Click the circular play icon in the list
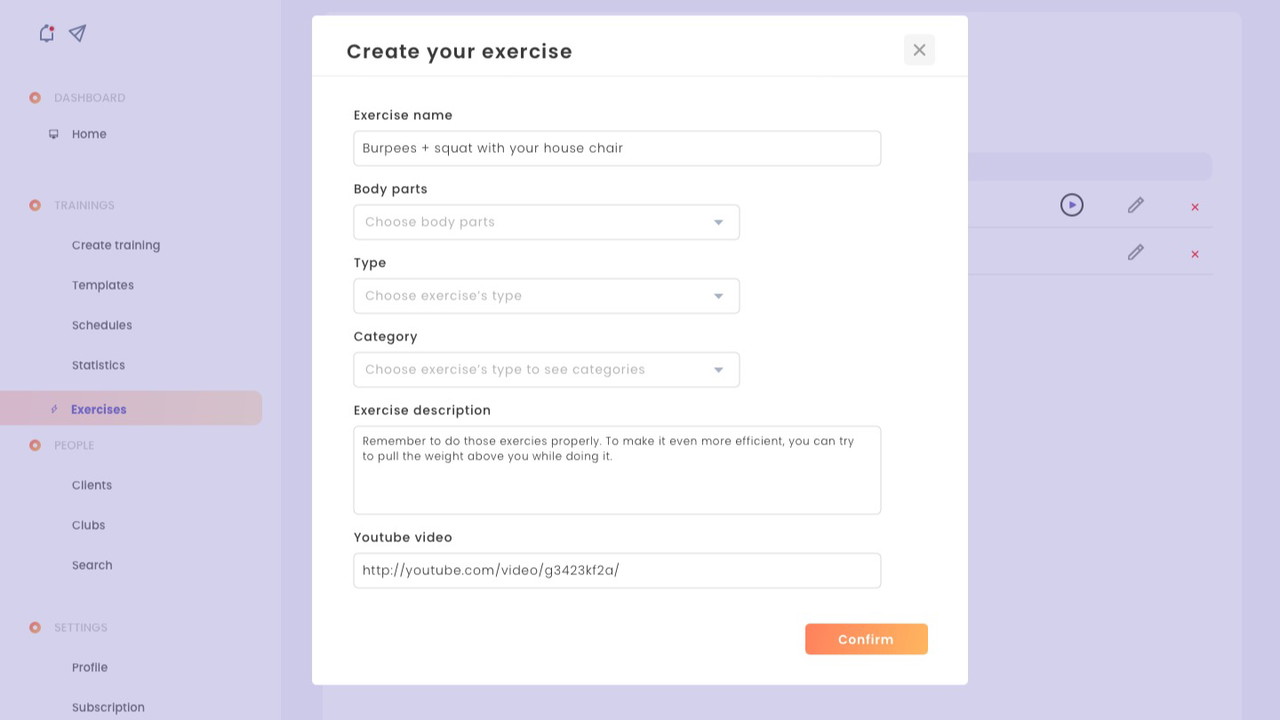Screen dimensions: 1280x720 coord(1071,205)
